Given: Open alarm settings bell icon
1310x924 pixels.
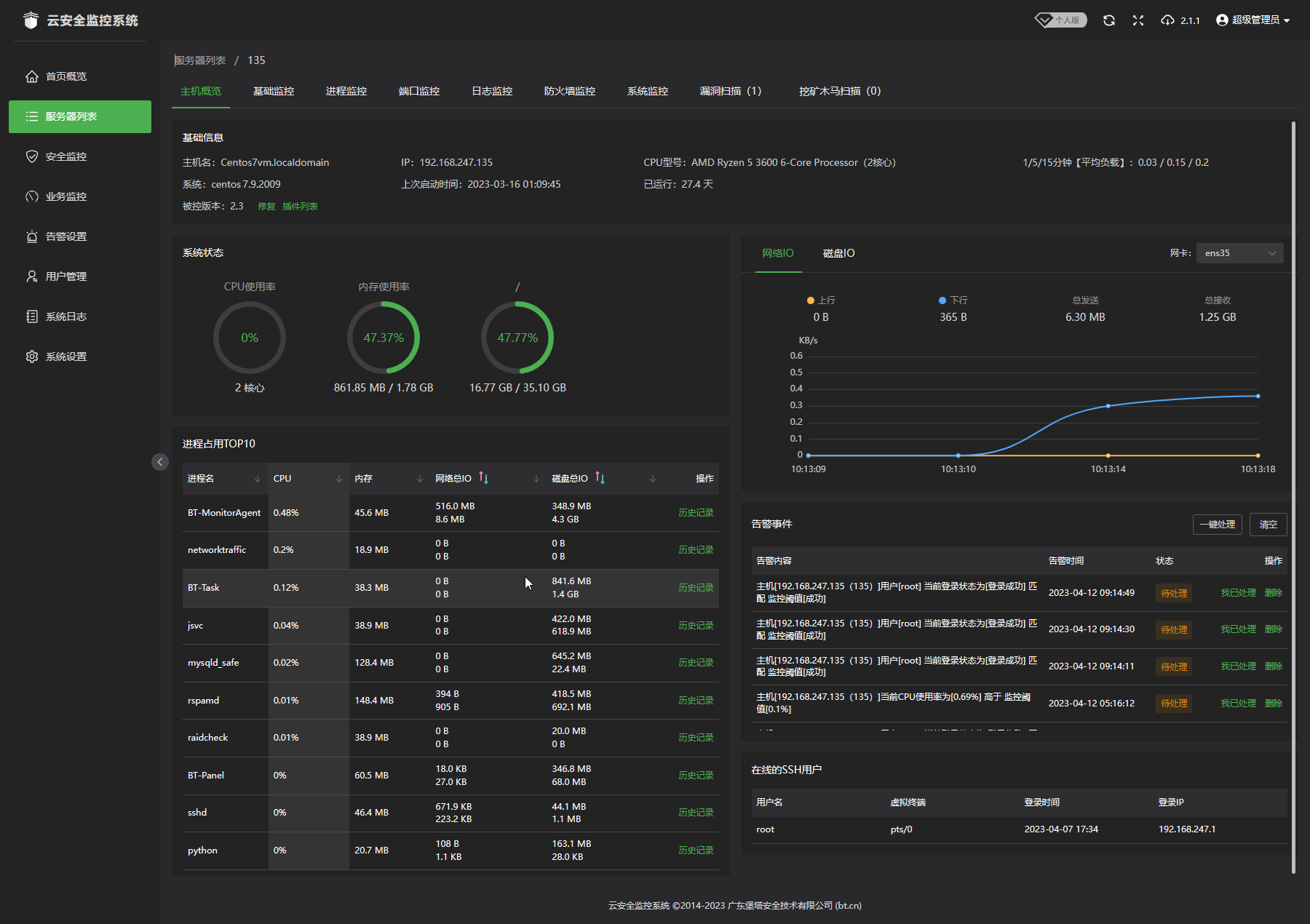Looking at the screenshot, I should tap(32, 236).
